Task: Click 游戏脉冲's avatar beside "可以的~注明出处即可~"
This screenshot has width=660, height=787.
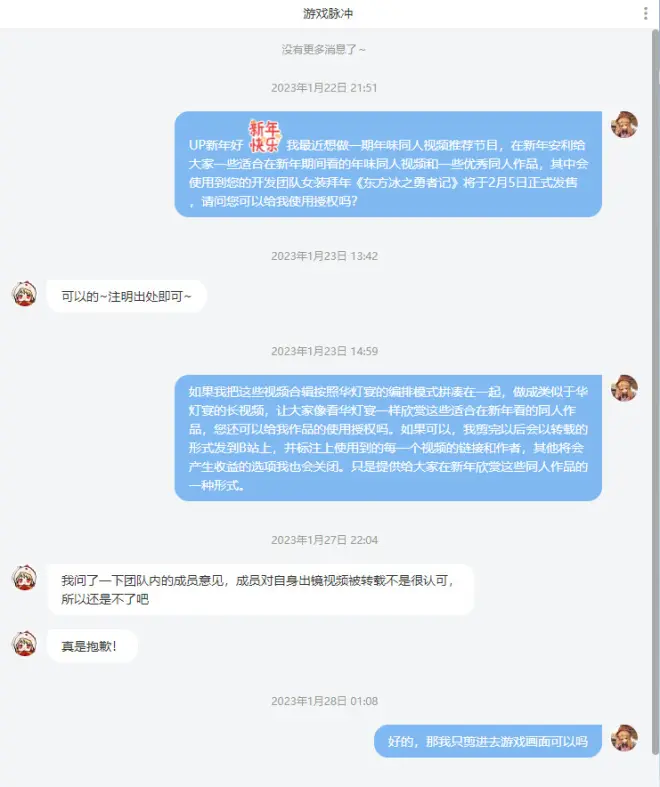Action: tap(24, 294)
